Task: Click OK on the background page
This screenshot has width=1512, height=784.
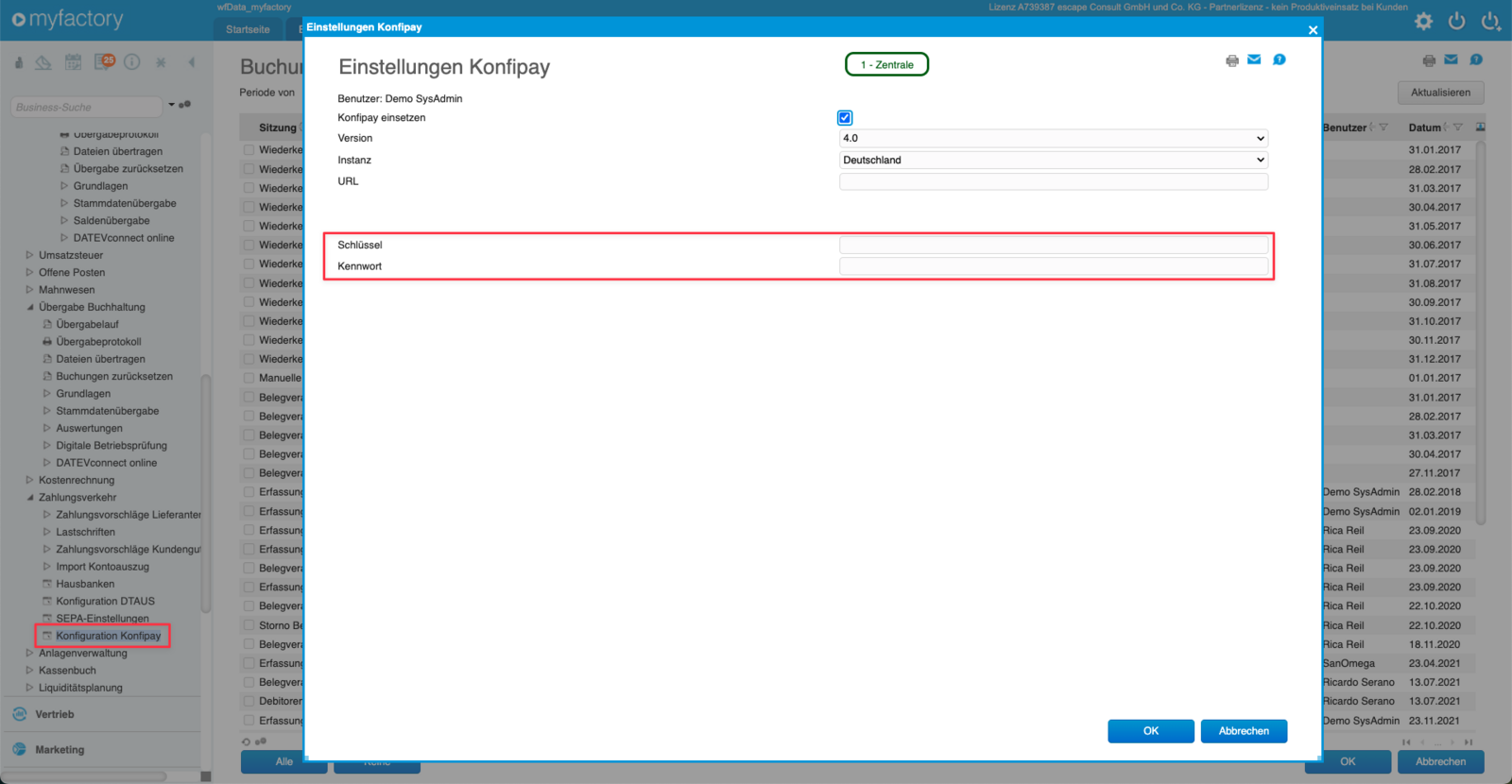Action: [1348, 761]
